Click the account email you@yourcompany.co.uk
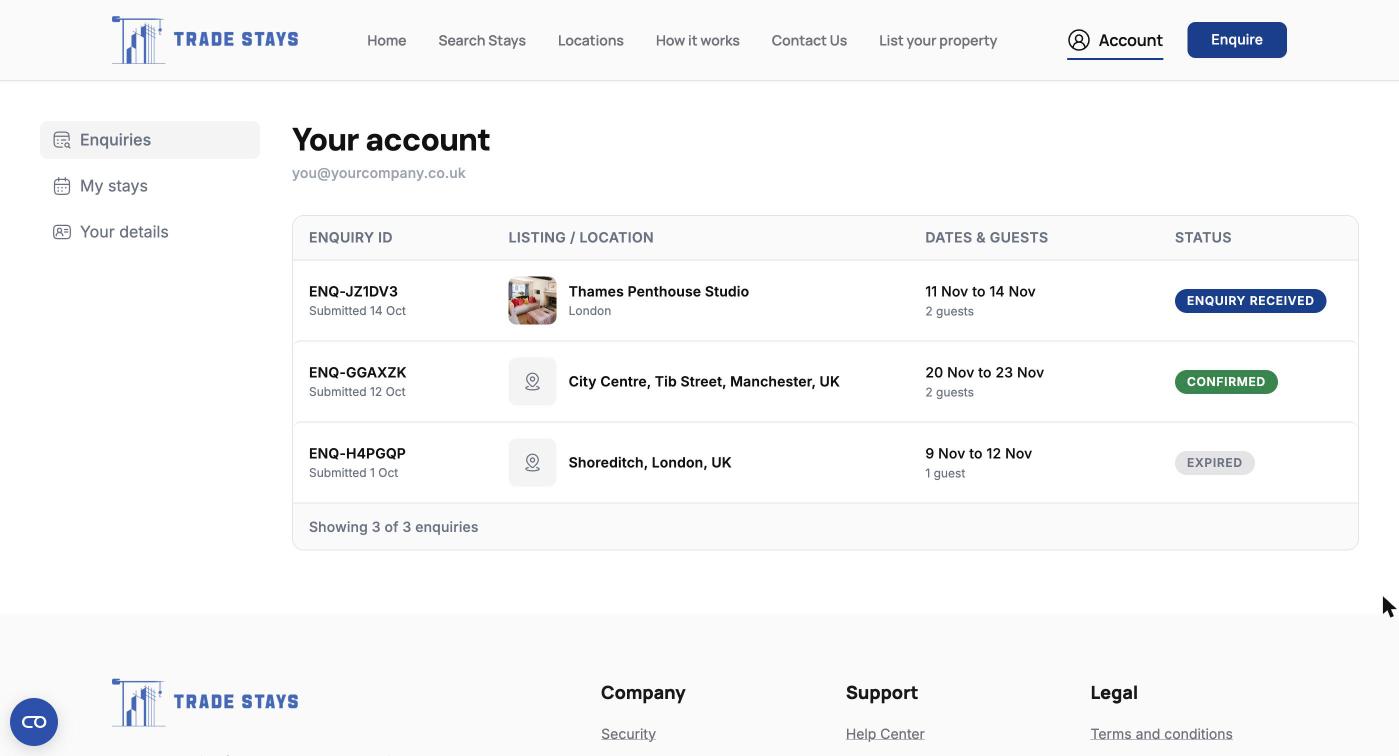The width and height of the screenshot is (1399, 756). pyautogui.click(x=379, y=173)
